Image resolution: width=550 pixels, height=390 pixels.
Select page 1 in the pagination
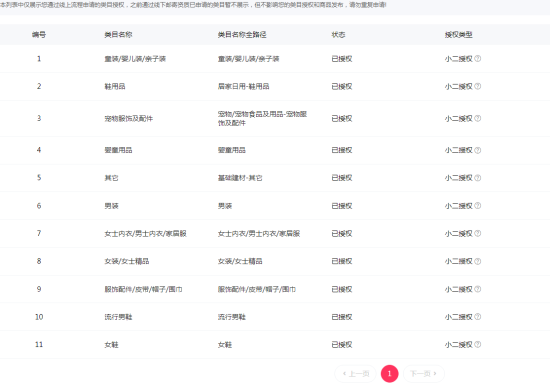[389, 374]
